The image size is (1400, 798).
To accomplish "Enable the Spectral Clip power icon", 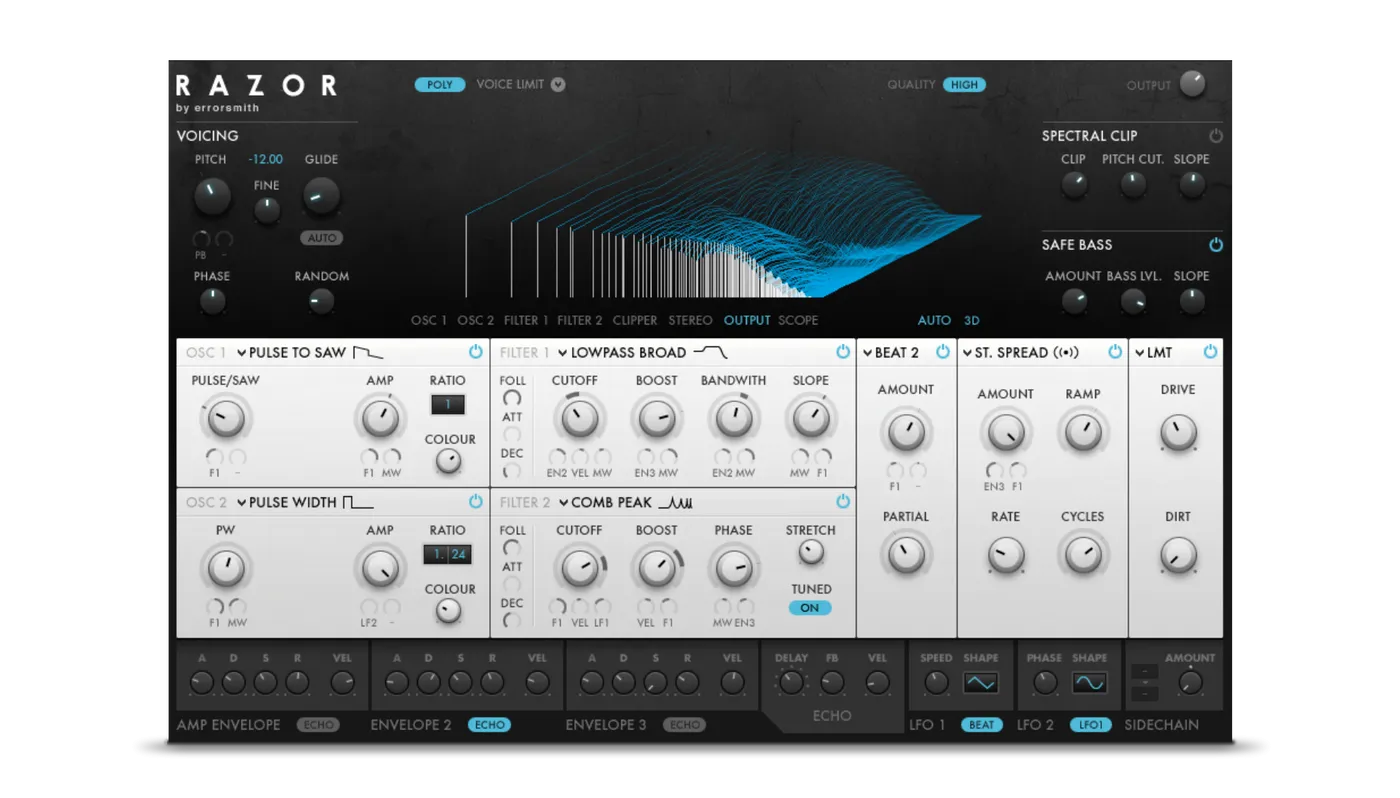I will (1216, 136).
